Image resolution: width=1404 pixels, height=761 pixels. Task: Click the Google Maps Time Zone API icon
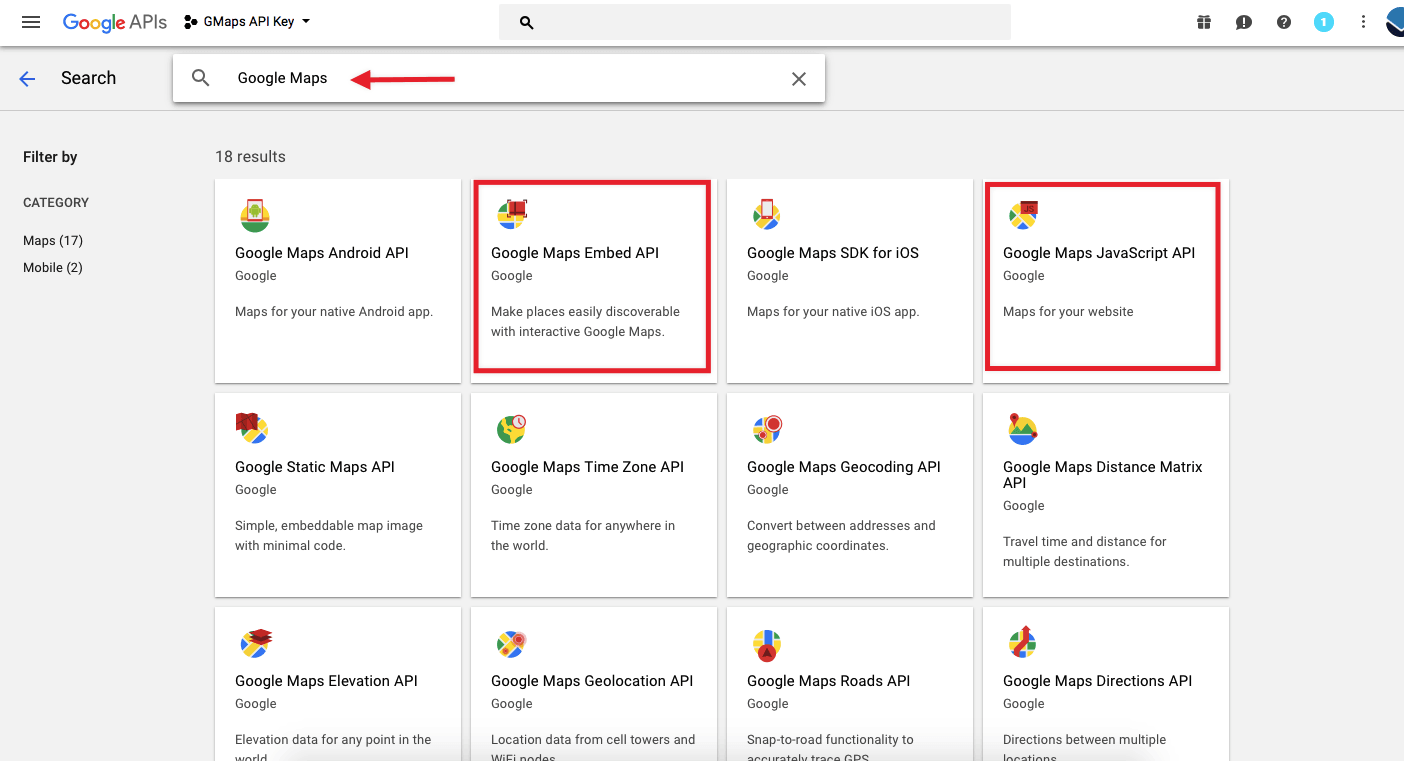pos(511,429)
